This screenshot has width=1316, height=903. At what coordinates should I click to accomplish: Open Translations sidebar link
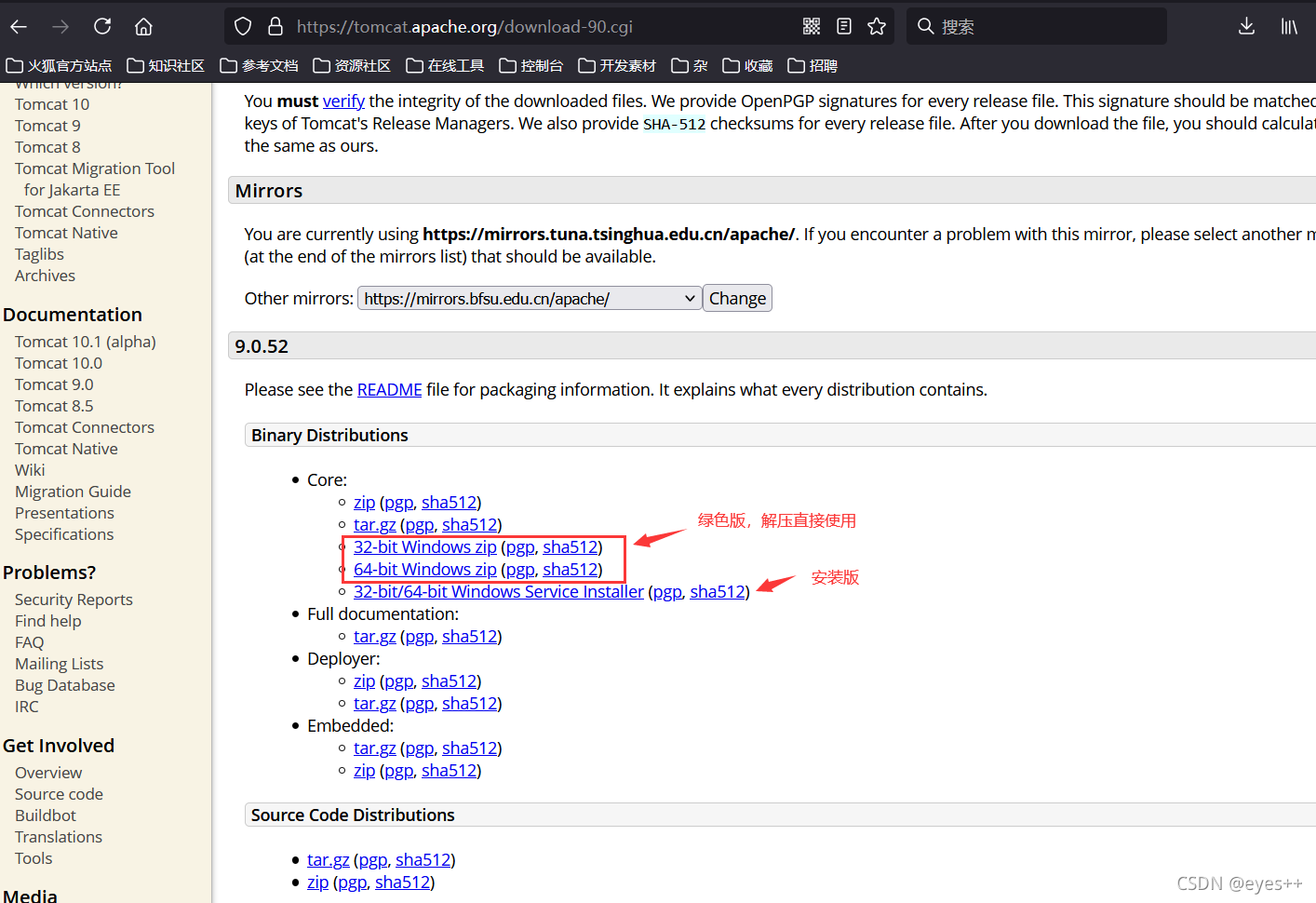tap(59, 837)
